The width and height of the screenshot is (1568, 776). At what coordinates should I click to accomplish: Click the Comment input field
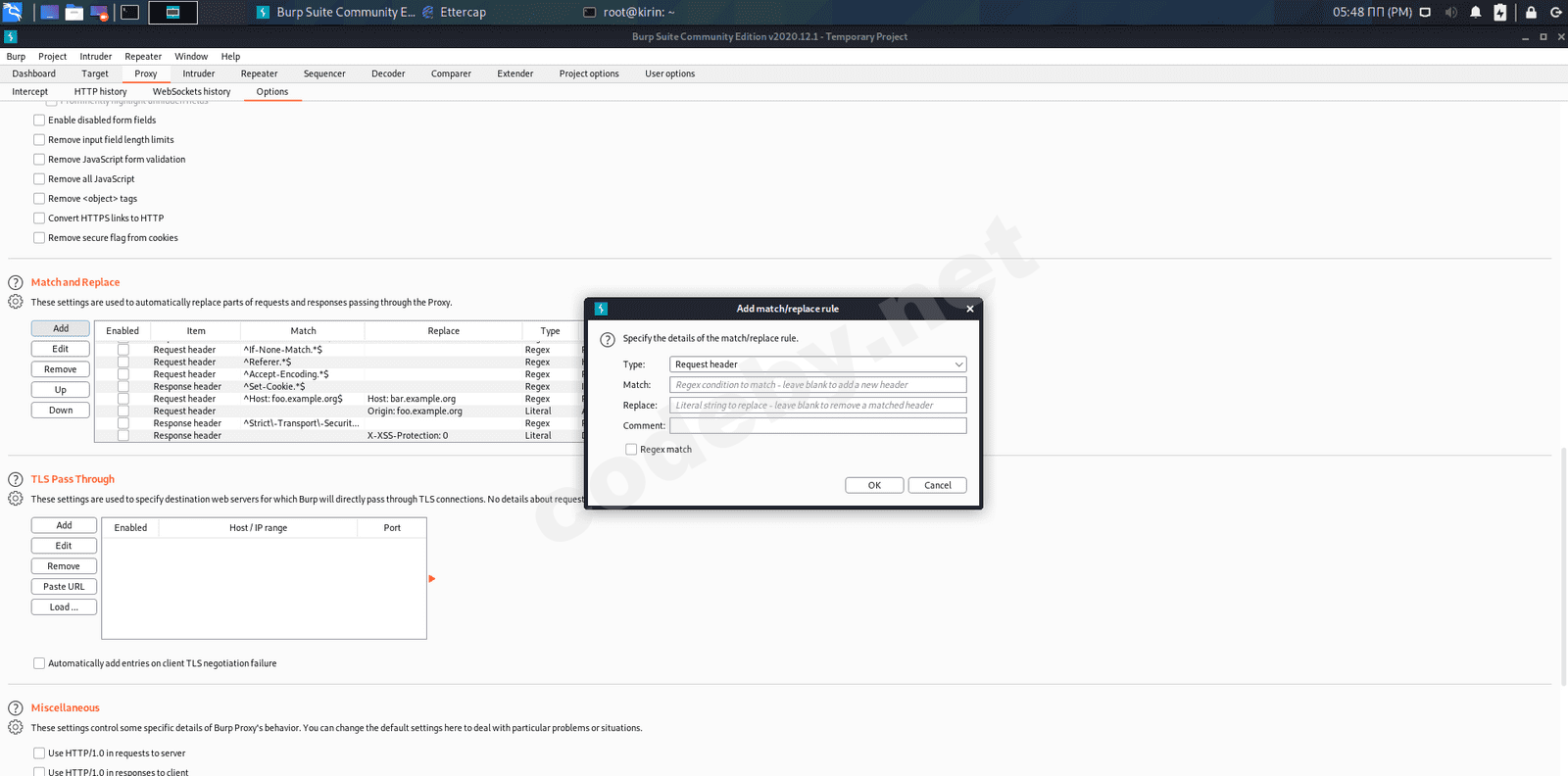pos(818,426)
